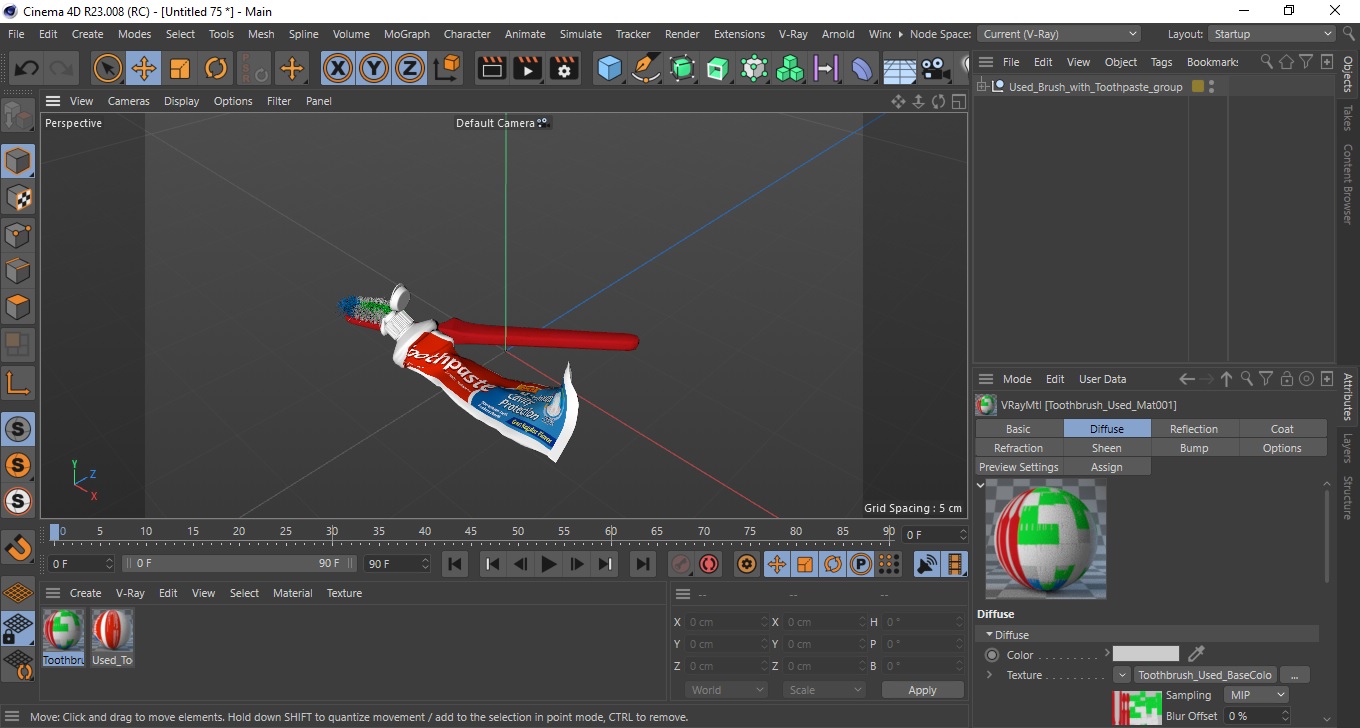The height and width of the screenshot is (728, 1360).
Task: Switch to Edges mode
Action: (18, 271)
